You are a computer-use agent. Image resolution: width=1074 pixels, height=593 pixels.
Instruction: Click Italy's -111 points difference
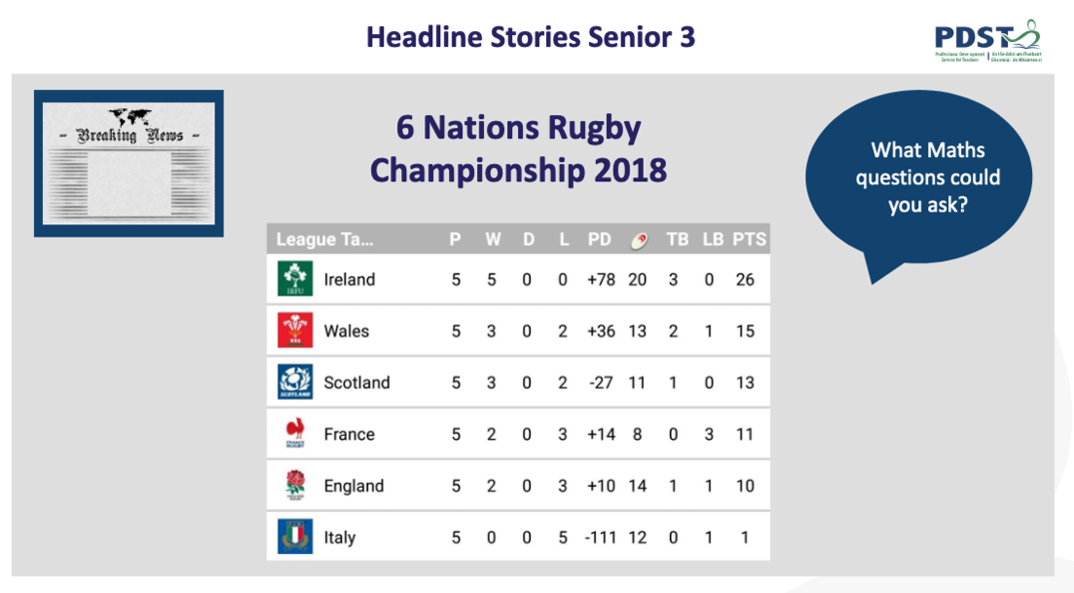601,538
